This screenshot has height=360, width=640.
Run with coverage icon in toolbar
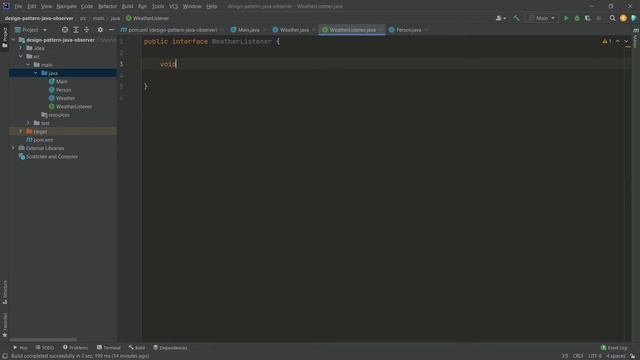click(588, 18)
